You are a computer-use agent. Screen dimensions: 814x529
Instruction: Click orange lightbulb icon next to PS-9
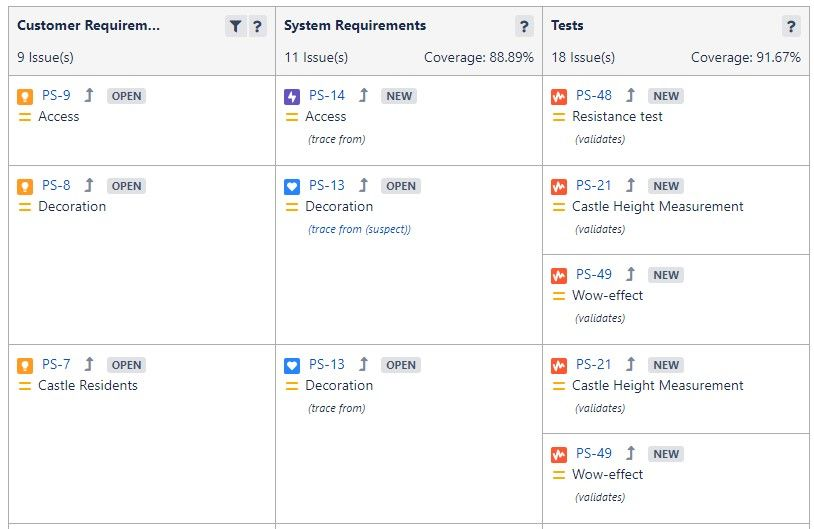pyautogui.click(x=25, y=97)
